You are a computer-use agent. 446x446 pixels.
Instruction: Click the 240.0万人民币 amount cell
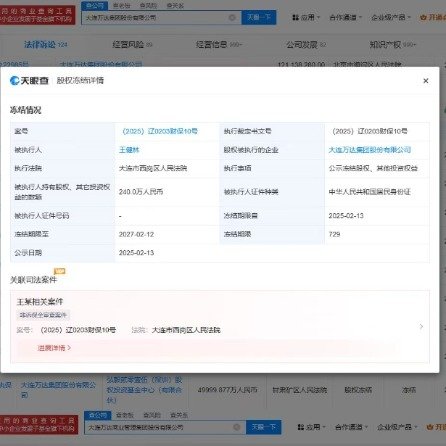pyautogui.click(x=141, y=192)
